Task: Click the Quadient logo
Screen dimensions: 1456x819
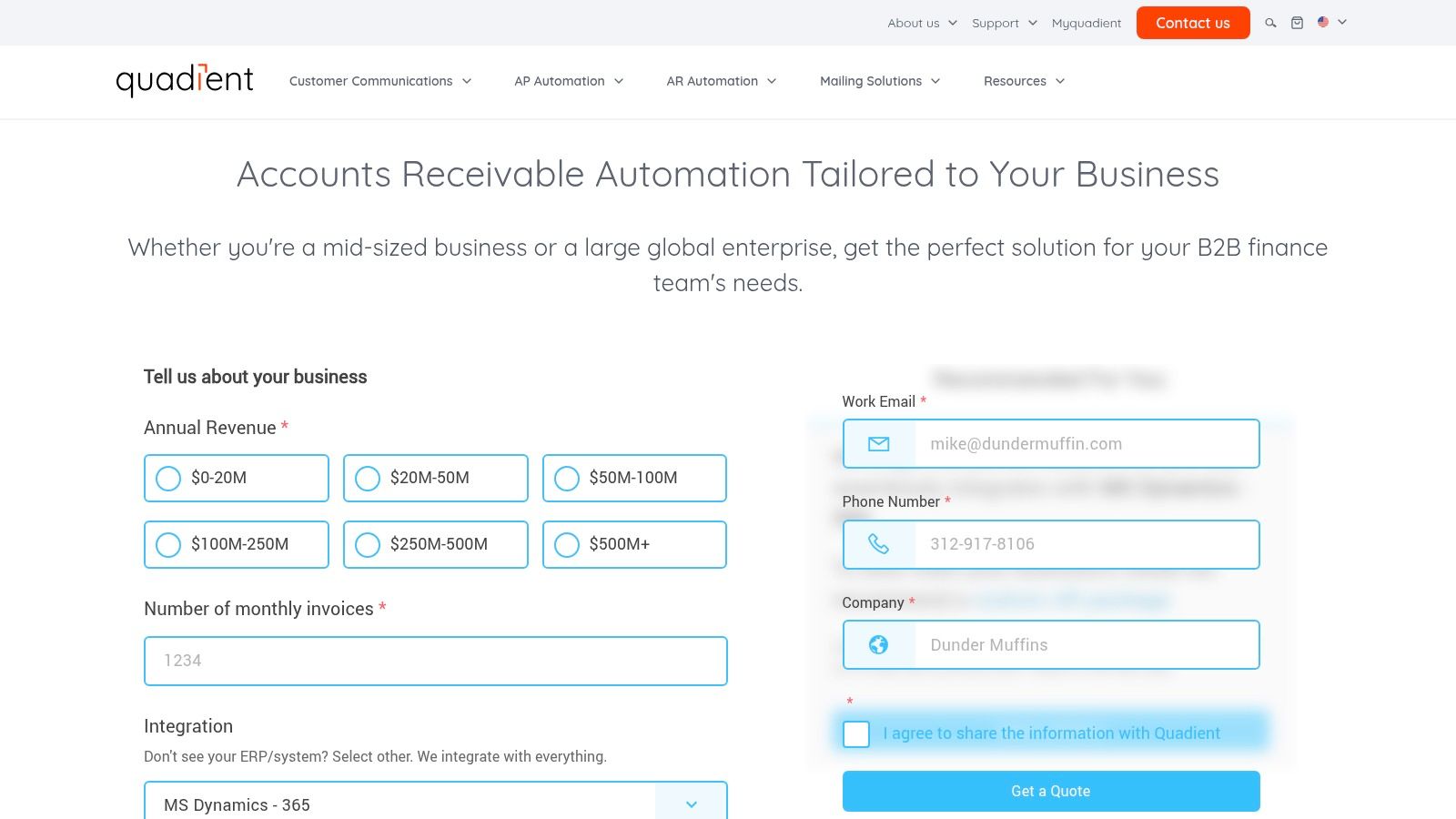Action: pyautogui.click(x=185, y=80)
